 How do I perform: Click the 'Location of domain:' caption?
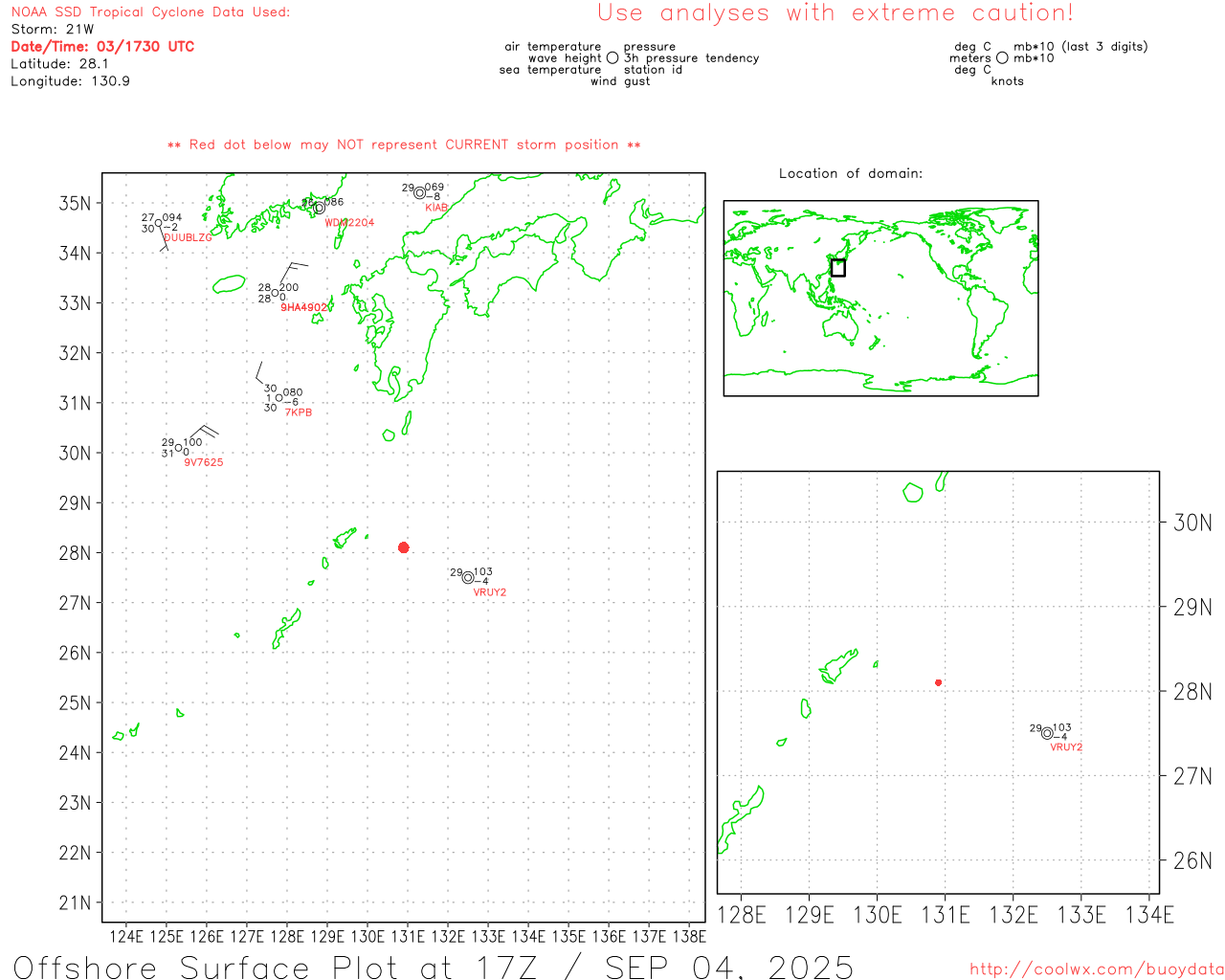(x=851, y=173)
